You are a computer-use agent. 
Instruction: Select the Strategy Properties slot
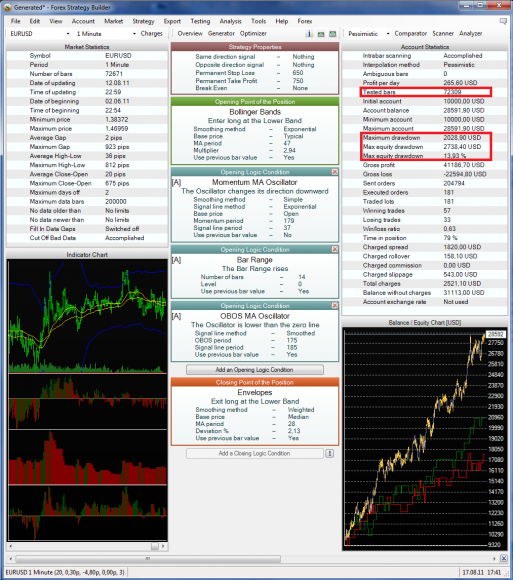coord(255,69)
